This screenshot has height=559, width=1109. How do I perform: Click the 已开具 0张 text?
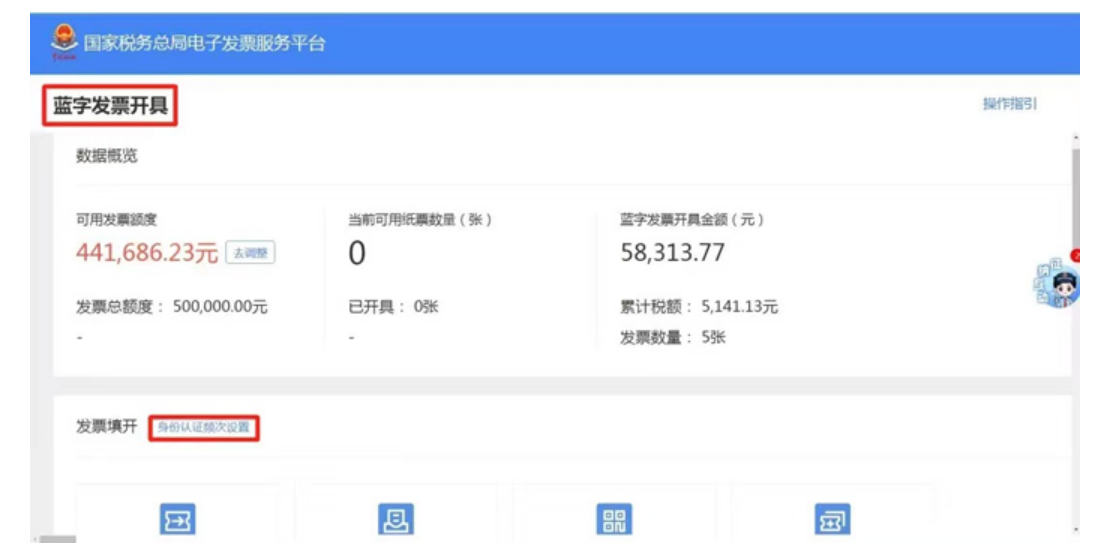click(x=393, y=307)
